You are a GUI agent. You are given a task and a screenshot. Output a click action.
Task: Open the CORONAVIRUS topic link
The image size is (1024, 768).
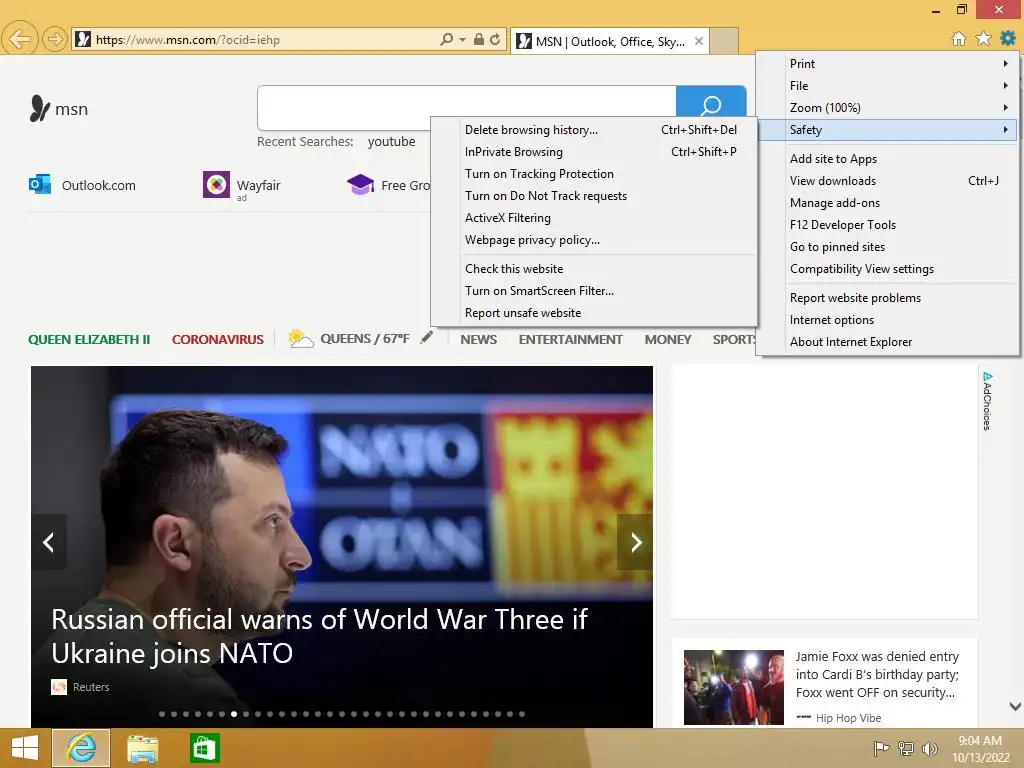217,340
